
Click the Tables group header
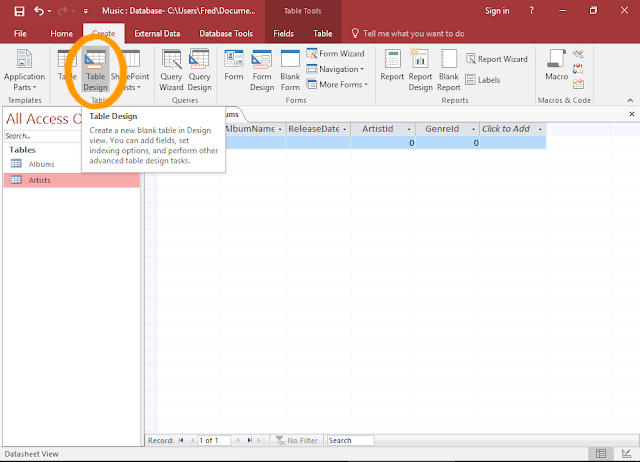point(22,150)
